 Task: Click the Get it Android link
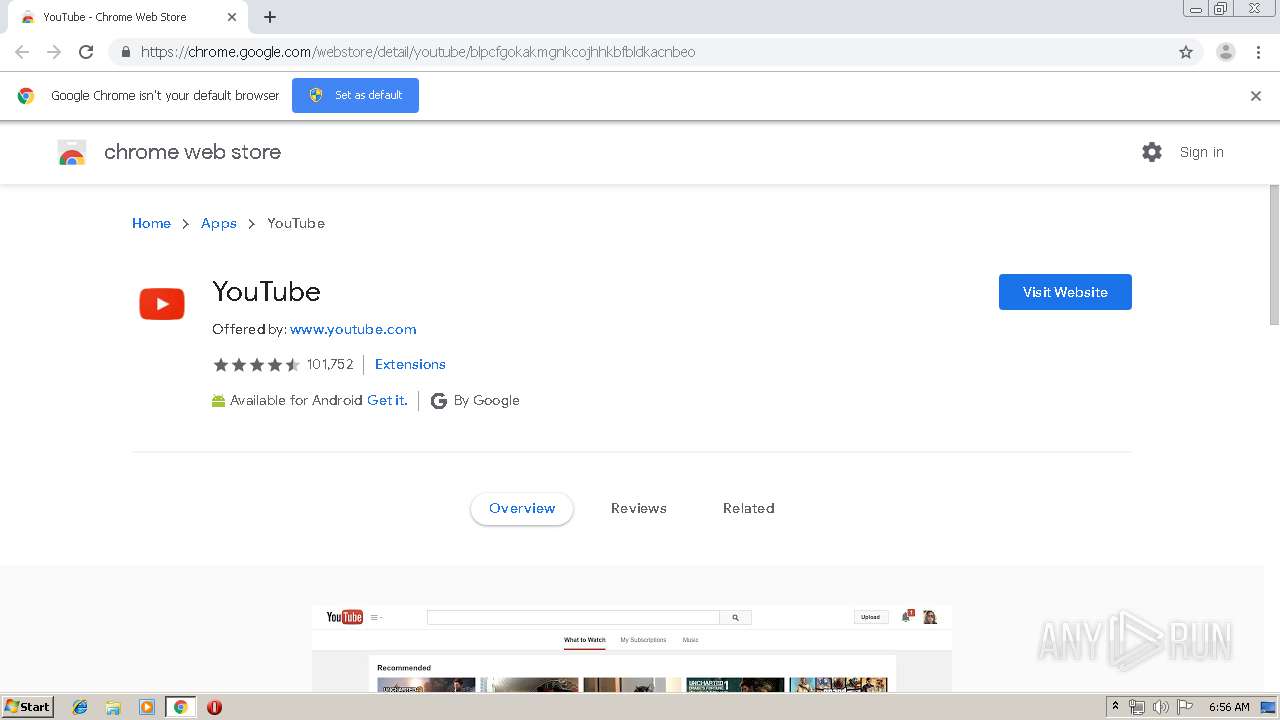387,401
